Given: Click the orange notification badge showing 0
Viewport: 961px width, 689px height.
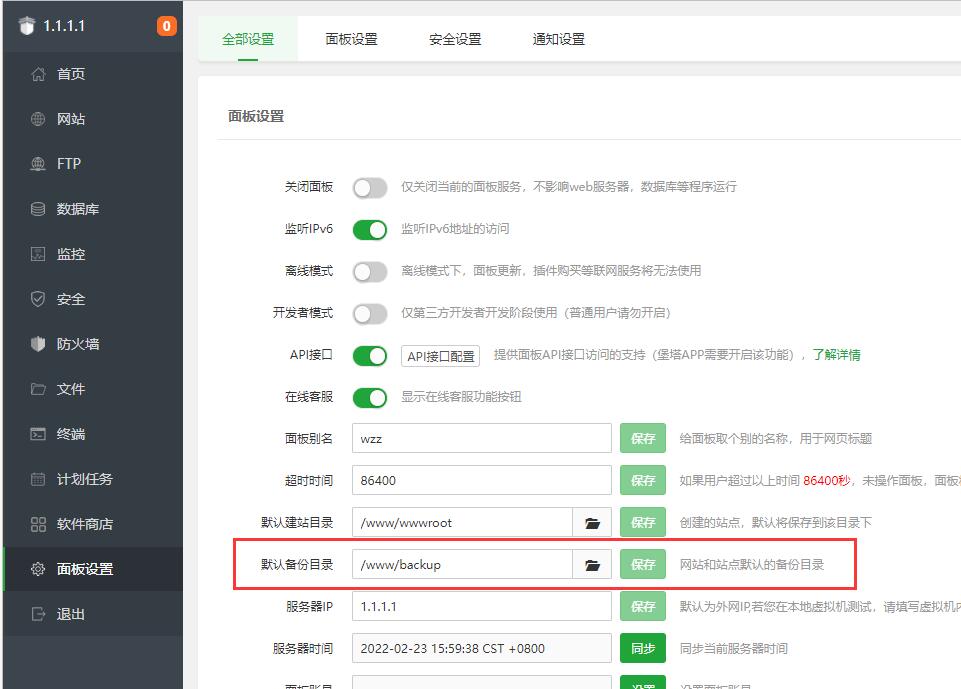Looking at the screenshot, I should click(166, 26).
